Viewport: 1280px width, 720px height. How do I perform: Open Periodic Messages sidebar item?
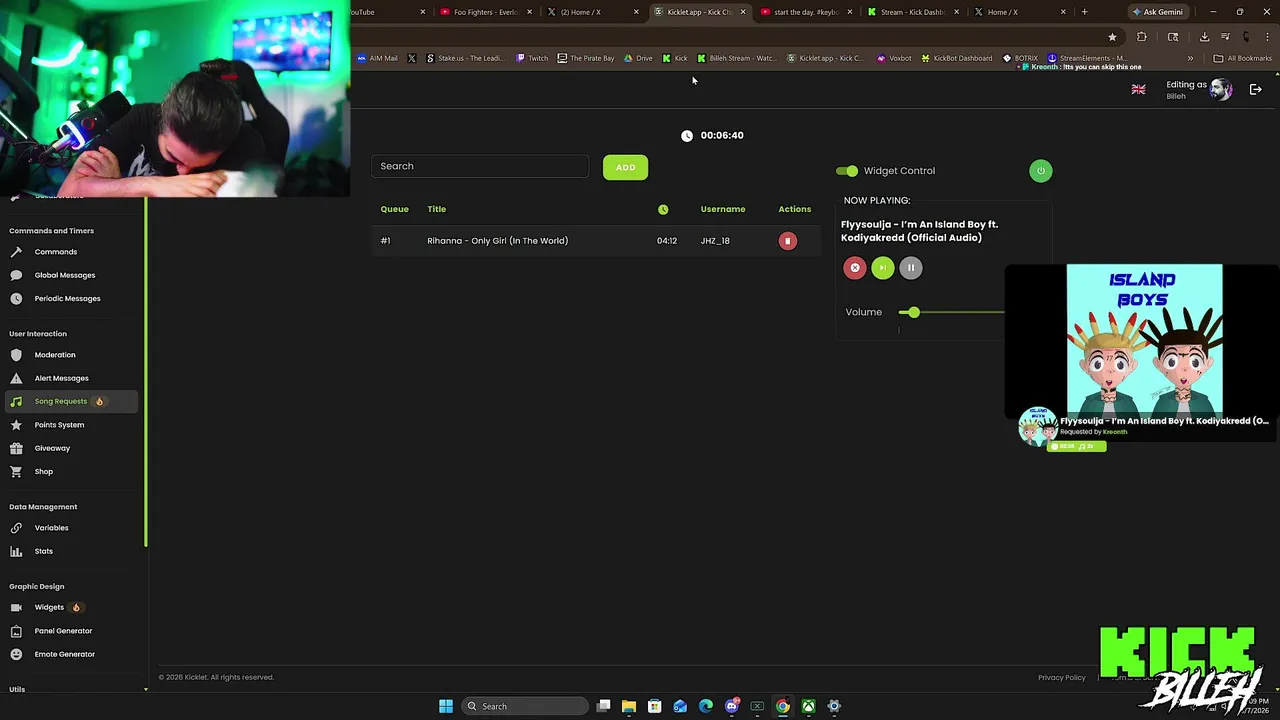[67, 298]
